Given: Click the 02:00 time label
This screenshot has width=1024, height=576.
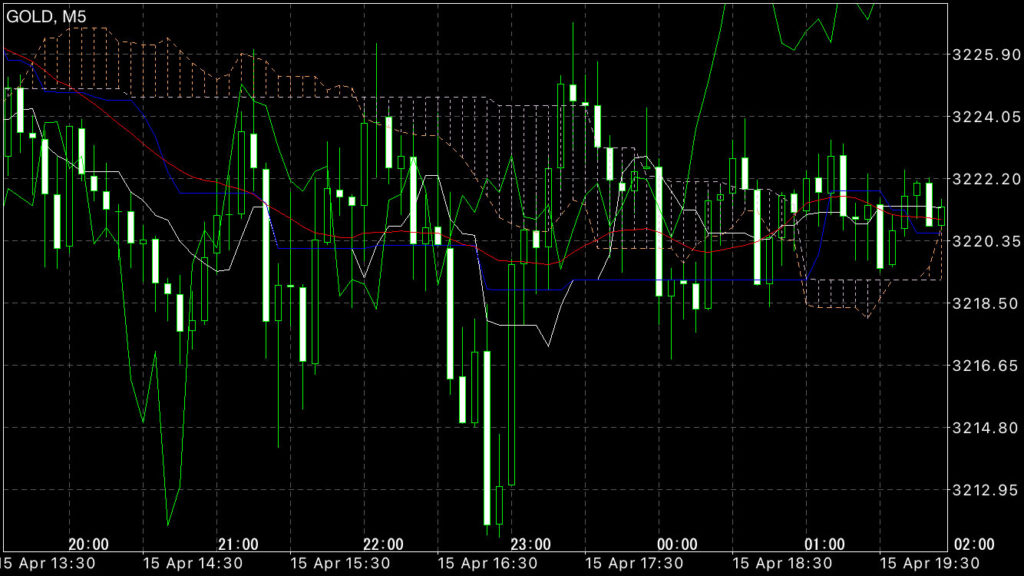Looking at the screenshot, I should (x=974, y=544).
